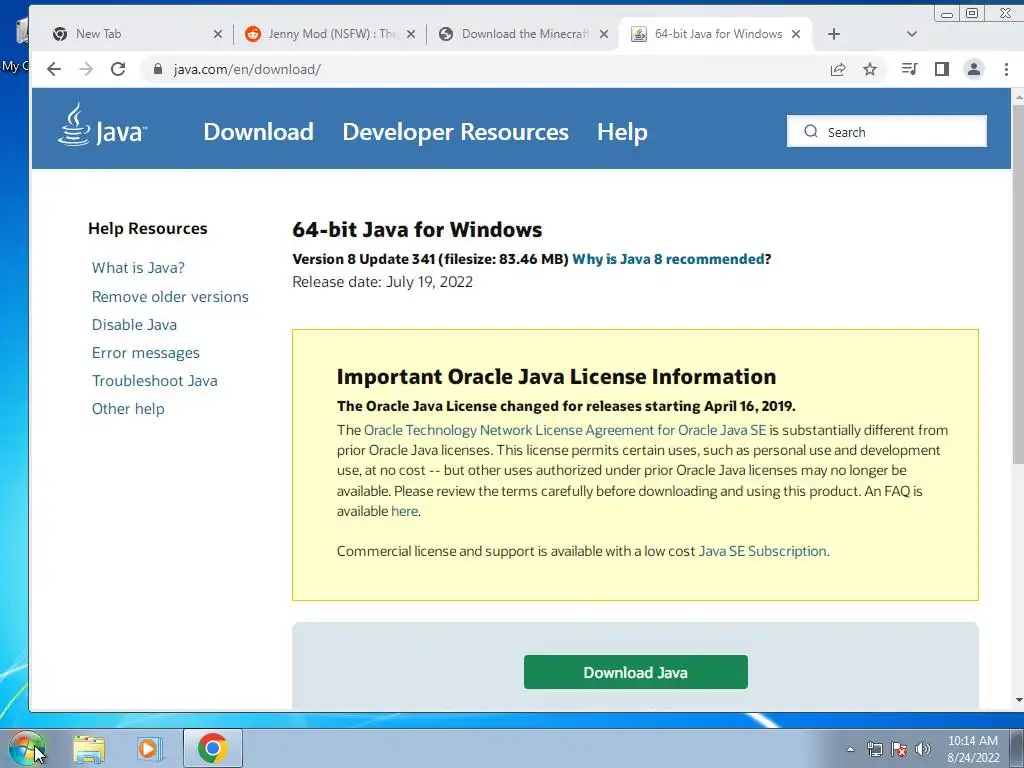Click the scrollbar up arrow
Screen dimensions: 1024x768
click(1017, 97)
